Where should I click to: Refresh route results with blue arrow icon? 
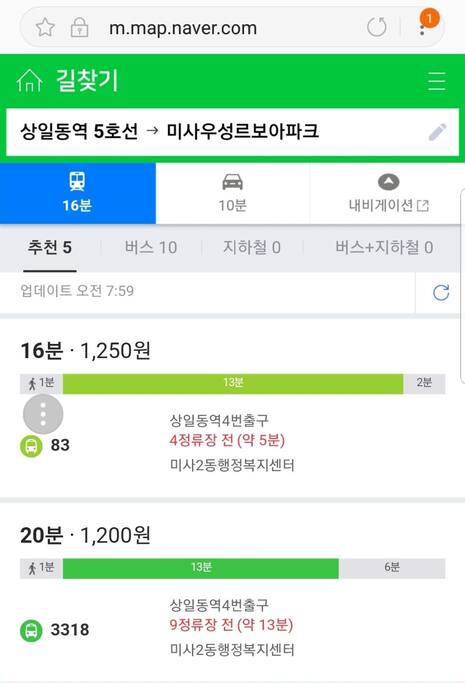(x=441, y=292)
